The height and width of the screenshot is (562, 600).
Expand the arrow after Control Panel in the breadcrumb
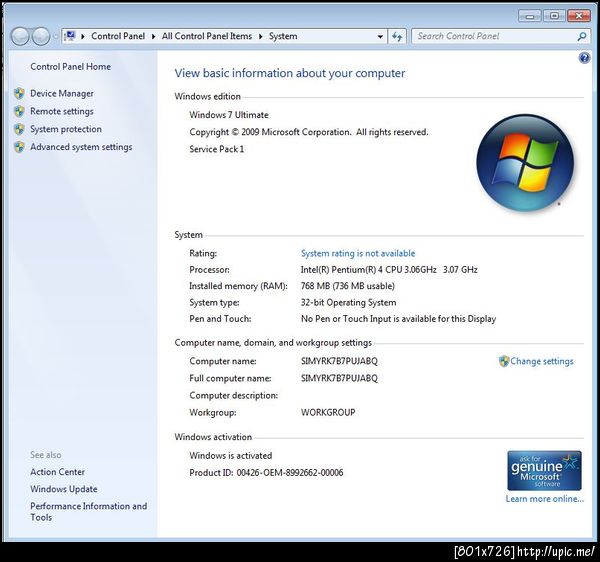click(x=153, y=36)
